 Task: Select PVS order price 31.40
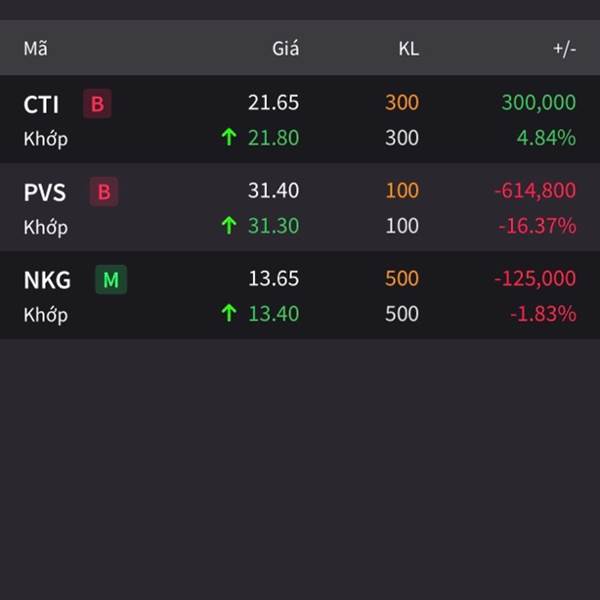click(273, 190)
